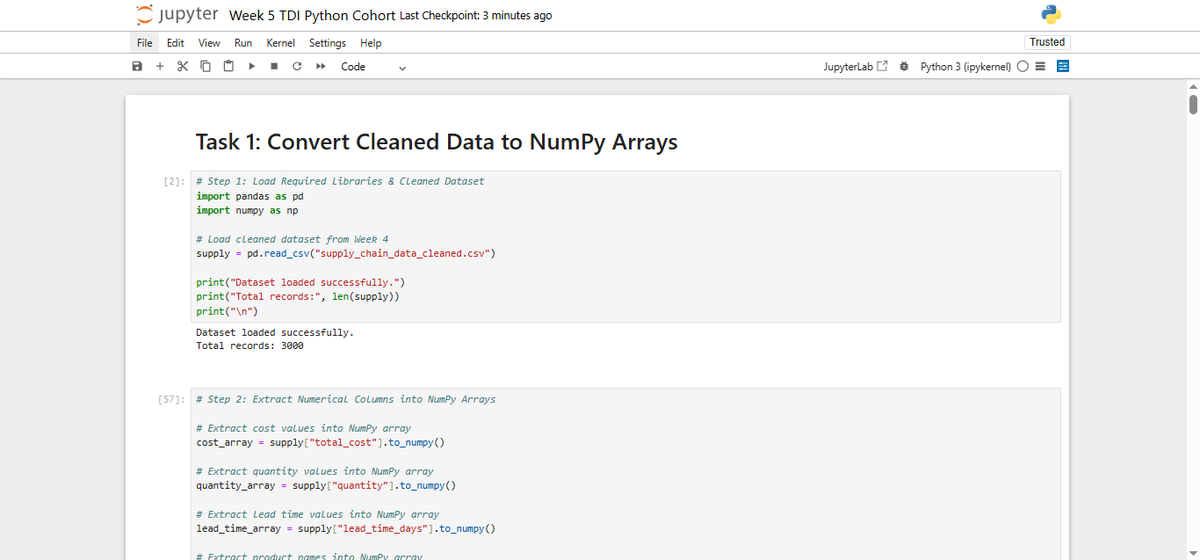Paste cell from the clipboard icon

tap(227, 67)
